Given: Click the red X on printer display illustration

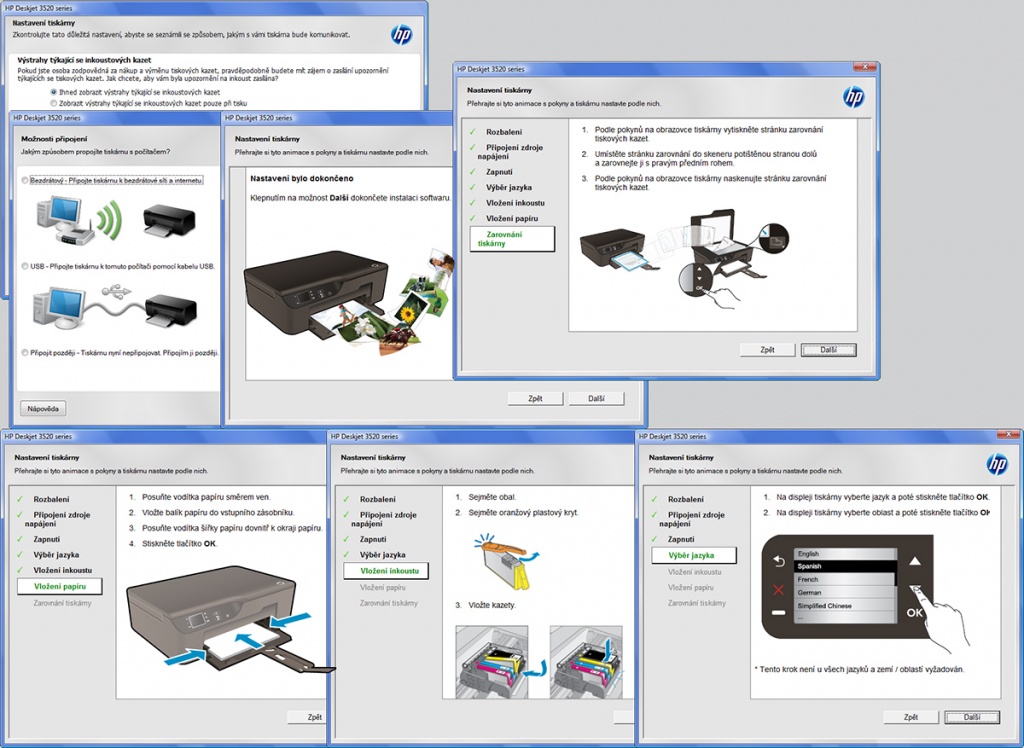Looking at the screenshot, I should pyautogui.click(x=778, y=590).
